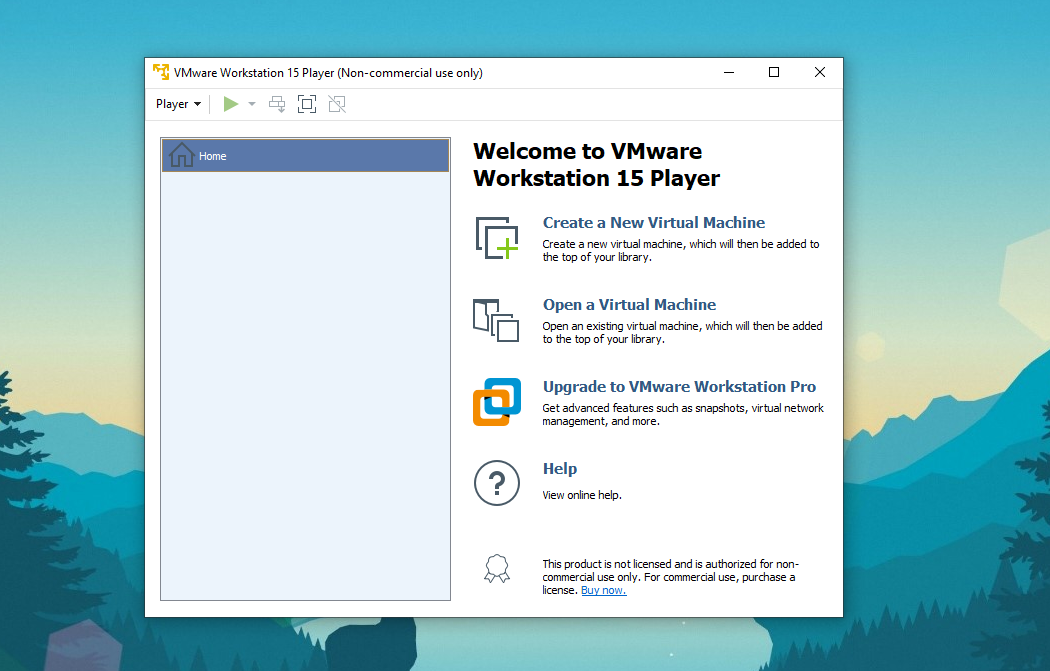Click Send Ctrl+Alt+Del toolbar icon

(x=277, y=104)
